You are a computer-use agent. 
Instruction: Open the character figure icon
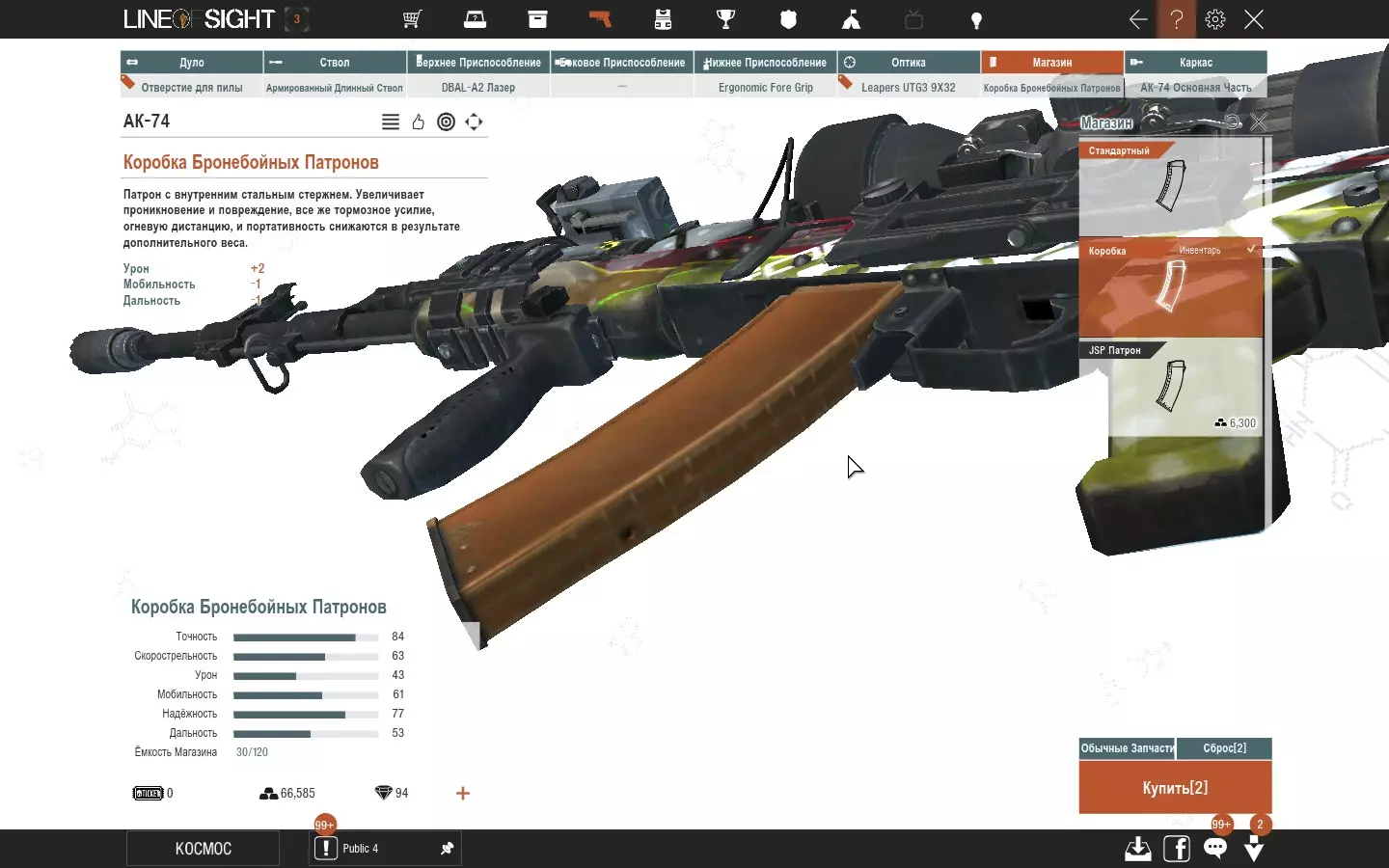[851, 19]
